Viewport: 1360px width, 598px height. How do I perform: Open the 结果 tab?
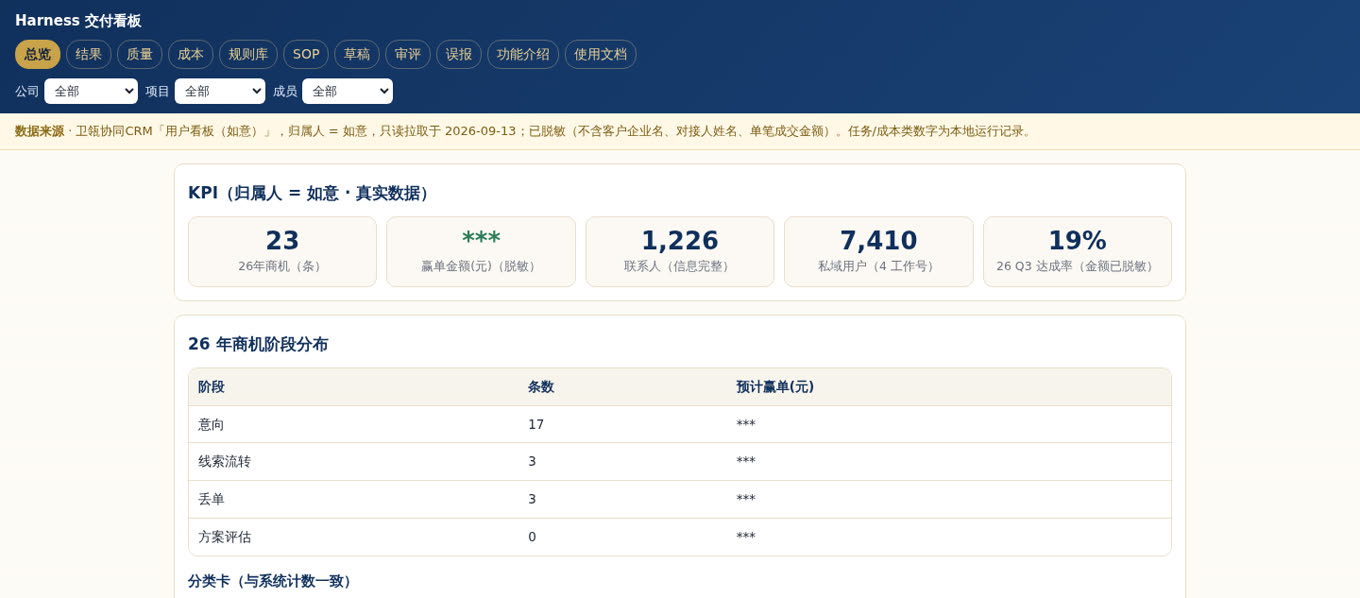[89, 54]
